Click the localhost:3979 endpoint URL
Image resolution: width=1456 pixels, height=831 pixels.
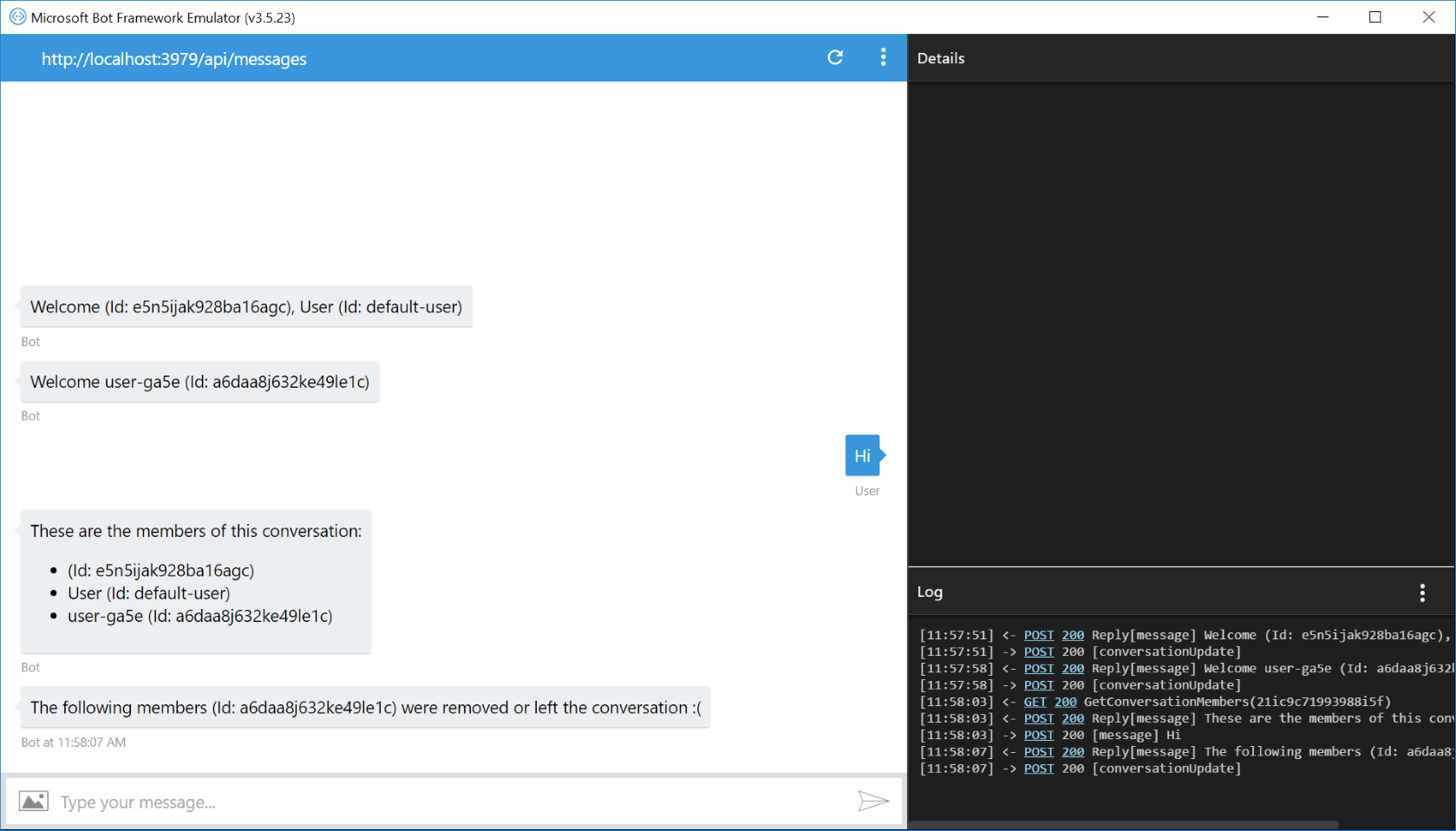pyautogui.click(x=173, y=59)
